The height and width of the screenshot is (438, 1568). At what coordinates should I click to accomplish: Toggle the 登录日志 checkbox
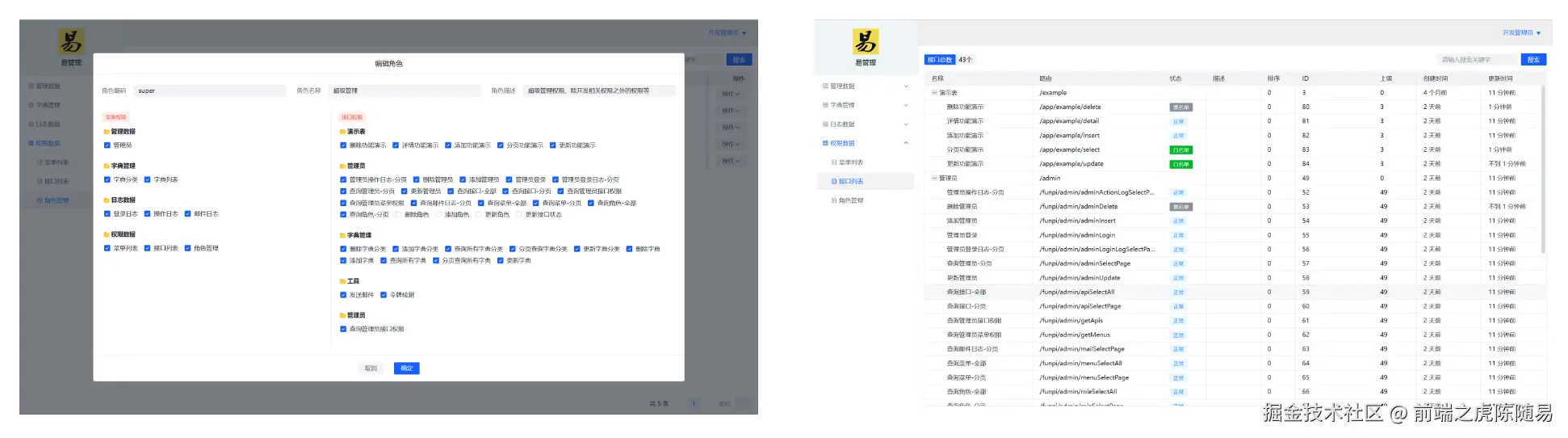click(x=107, y=214)
